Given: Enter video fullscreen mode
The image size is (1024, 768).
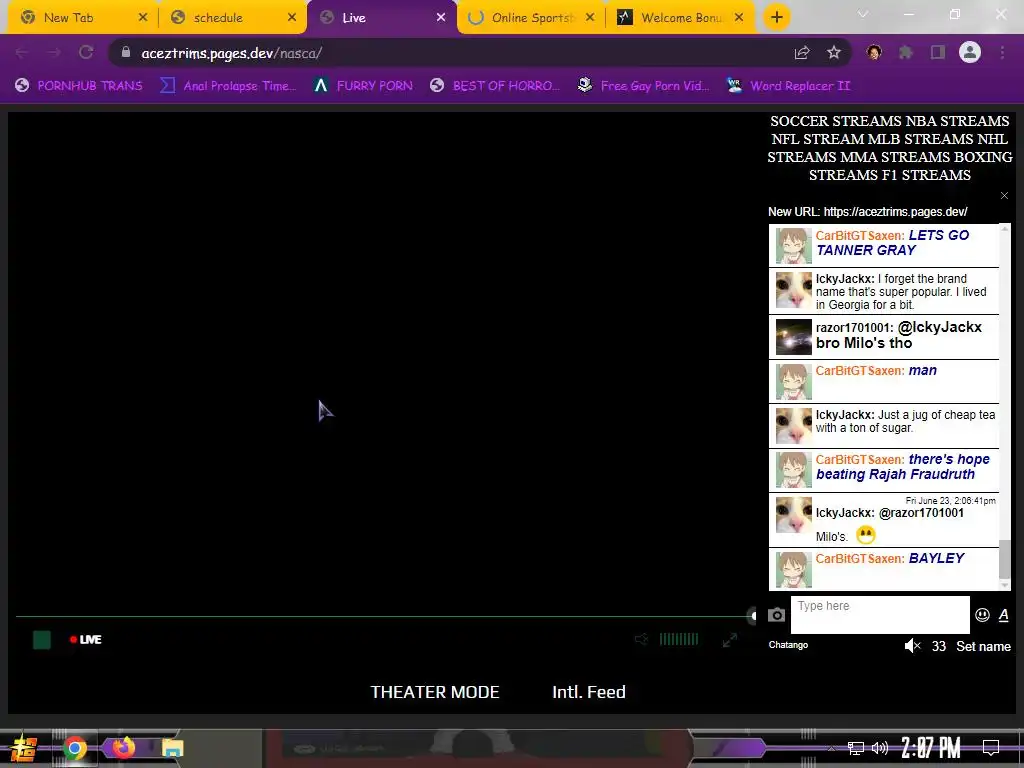Looking at the screenshot, I should [x=729, y=640].
